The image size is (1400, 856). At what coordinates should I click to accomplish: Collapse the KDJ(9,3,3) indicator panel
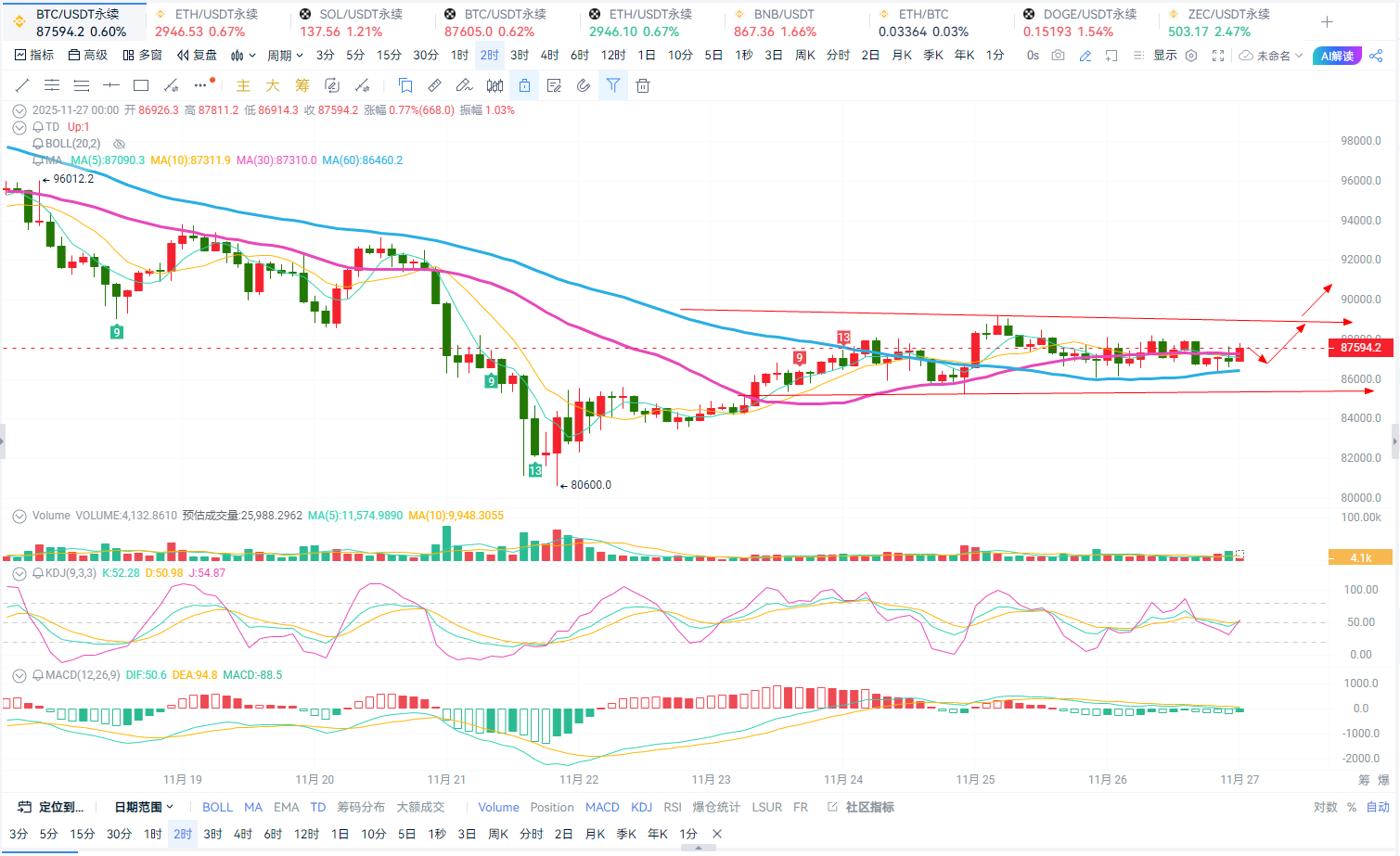click(x=19, y=573)
